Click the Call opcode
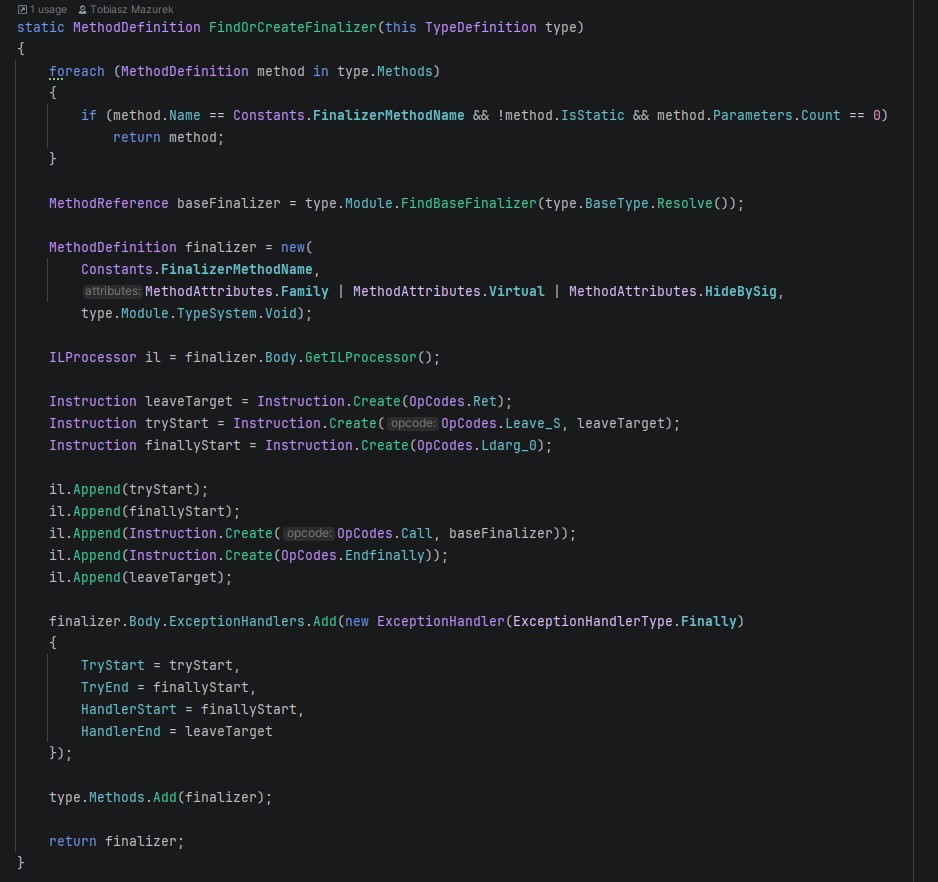Viewport: 938px width, 882px height. point(416,534)
